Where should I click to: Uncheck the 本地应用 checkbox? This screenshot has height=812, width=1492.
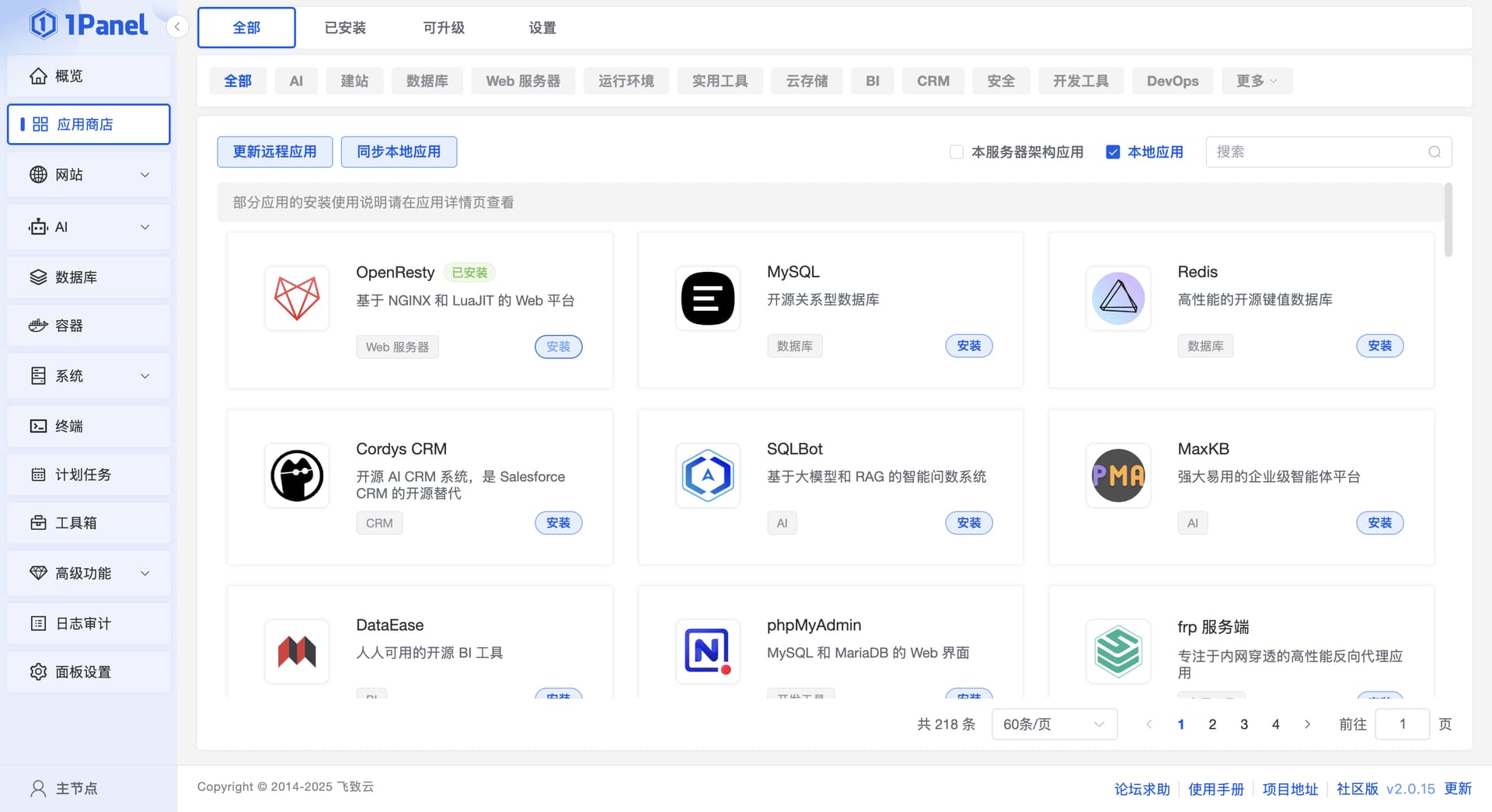click(x=1113, y=152)
